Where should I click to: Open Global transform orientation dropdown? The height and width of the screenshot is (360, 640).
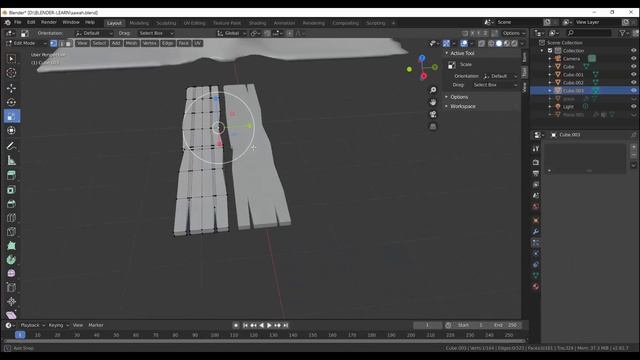pos(231,33)
